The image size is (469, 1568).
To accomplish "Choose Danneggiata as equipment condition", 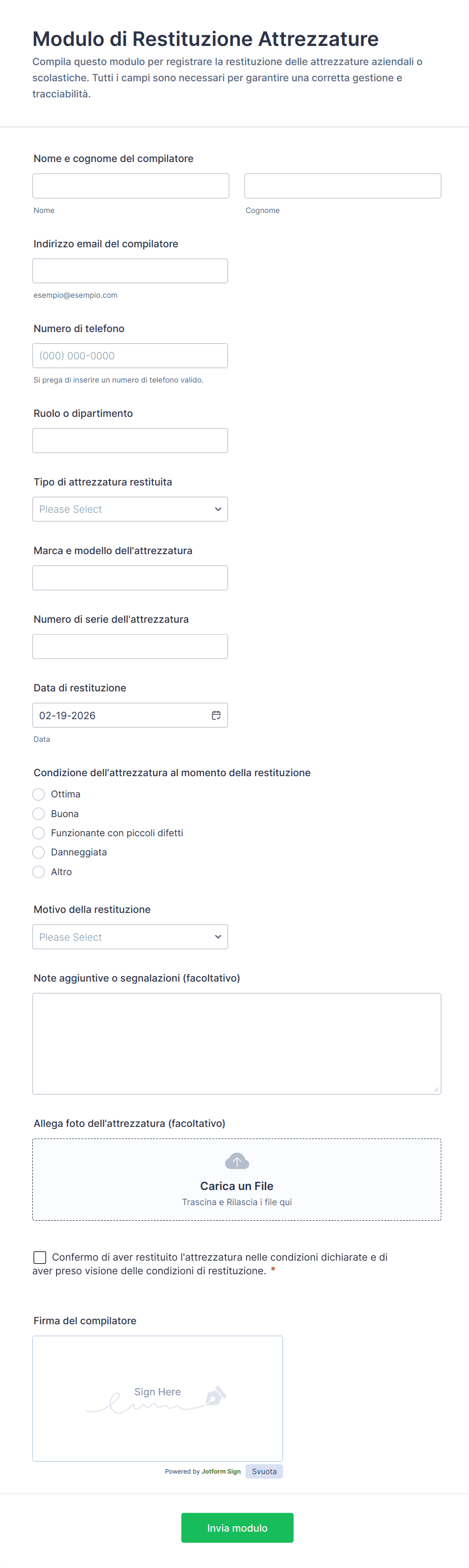I will [x=39, y=852].
